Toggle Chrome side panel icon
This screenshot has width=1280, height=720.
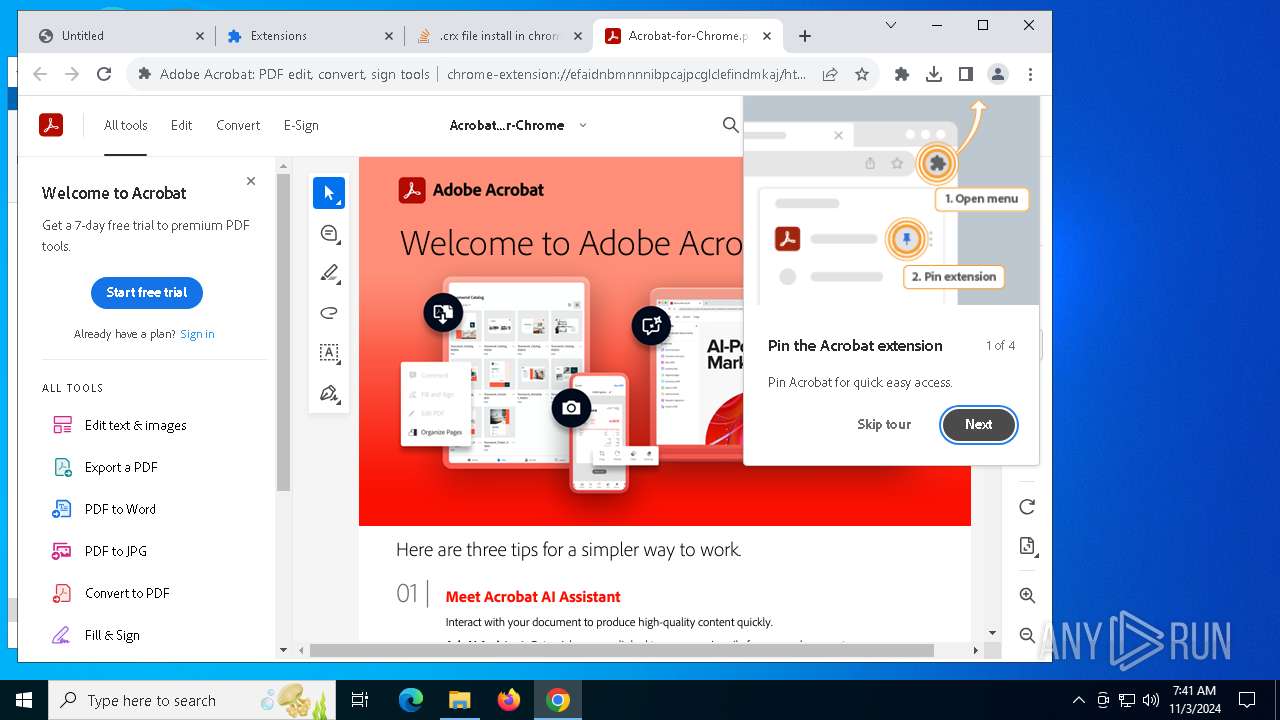966,74
